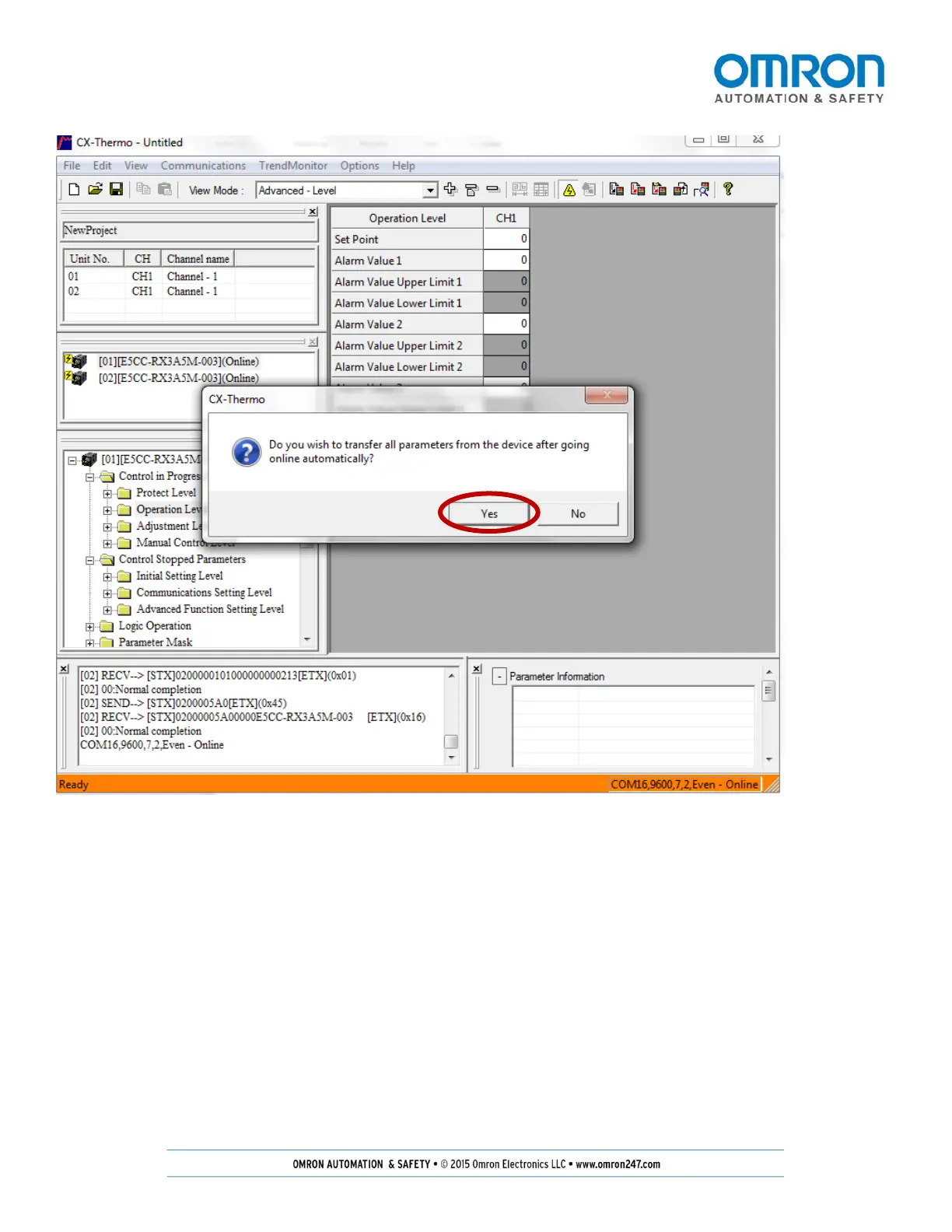The height and width of the screenshot is (1232, 952).
Task: Click the Protect Level folder icon
Action: 124,493
